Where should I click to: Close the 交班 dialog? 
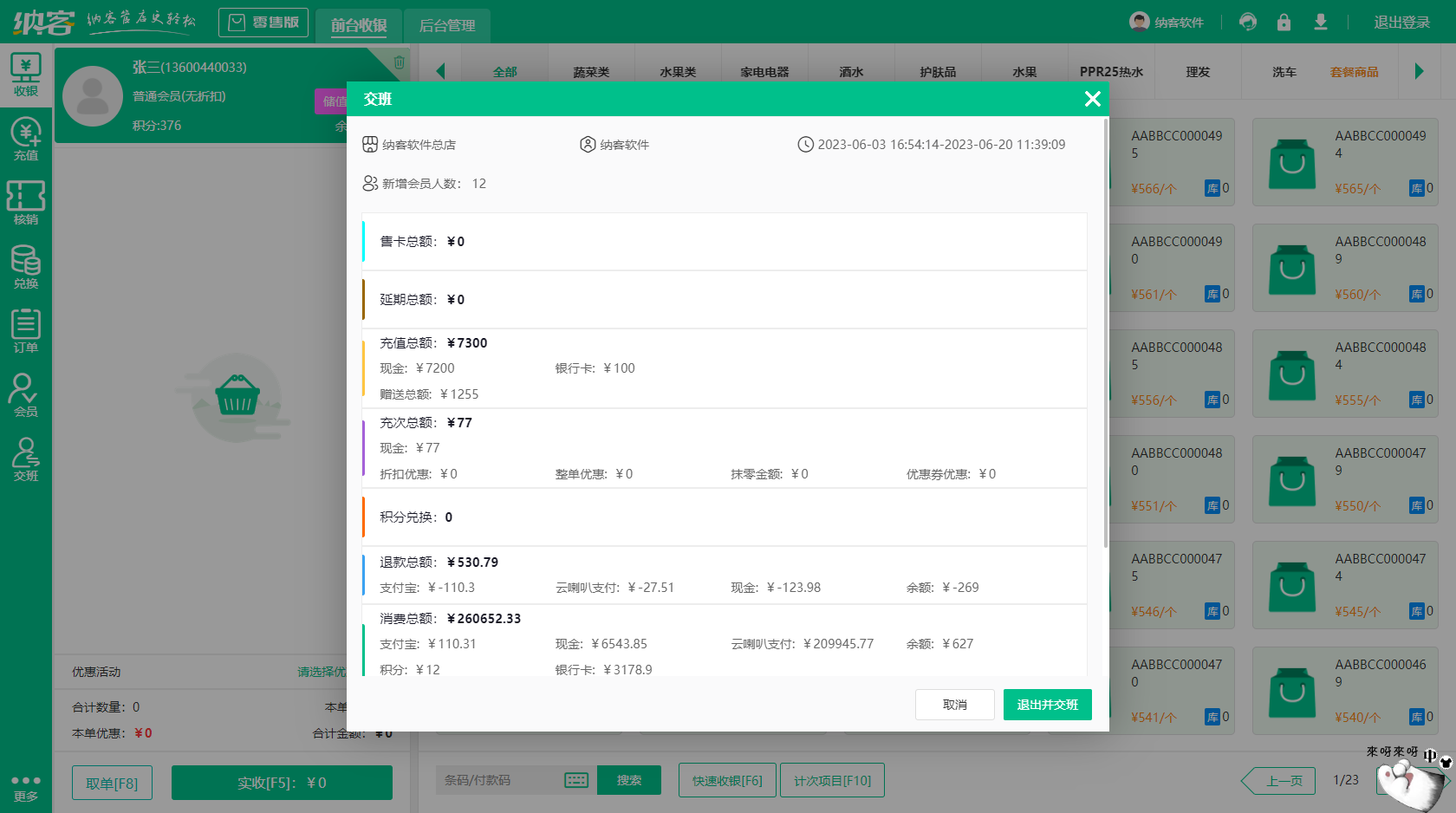(x=1092, y=99)
